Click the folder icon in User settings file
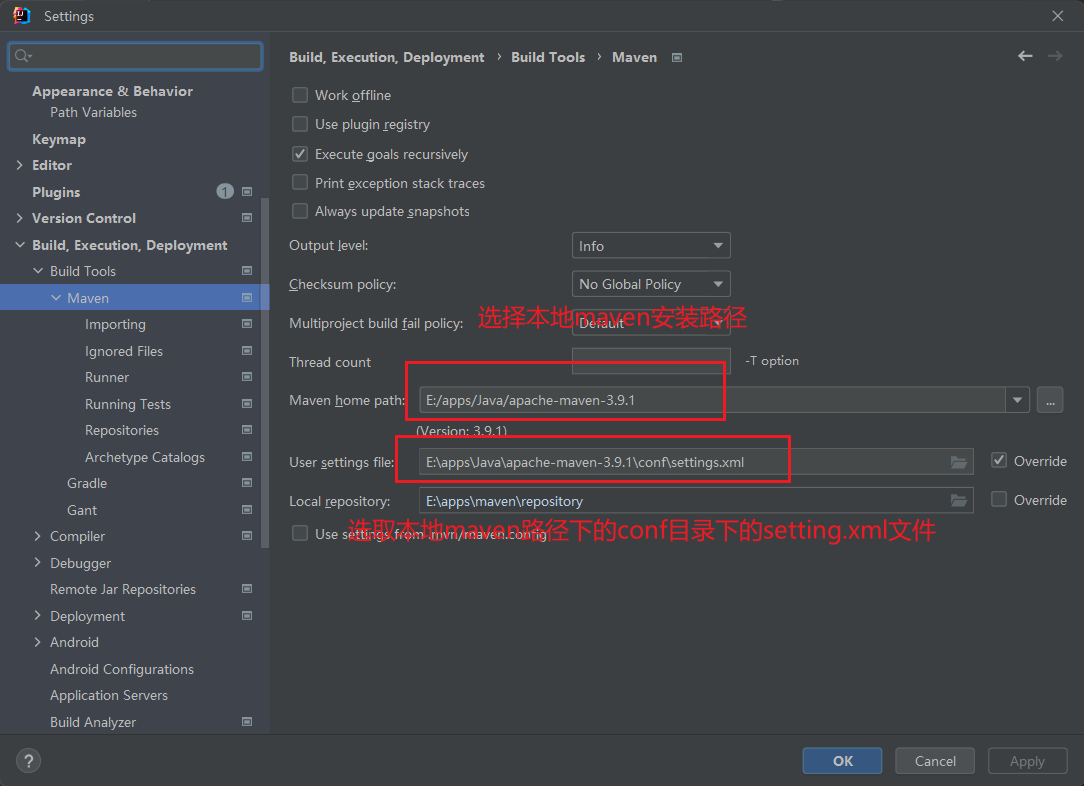 tap(959, 462)
